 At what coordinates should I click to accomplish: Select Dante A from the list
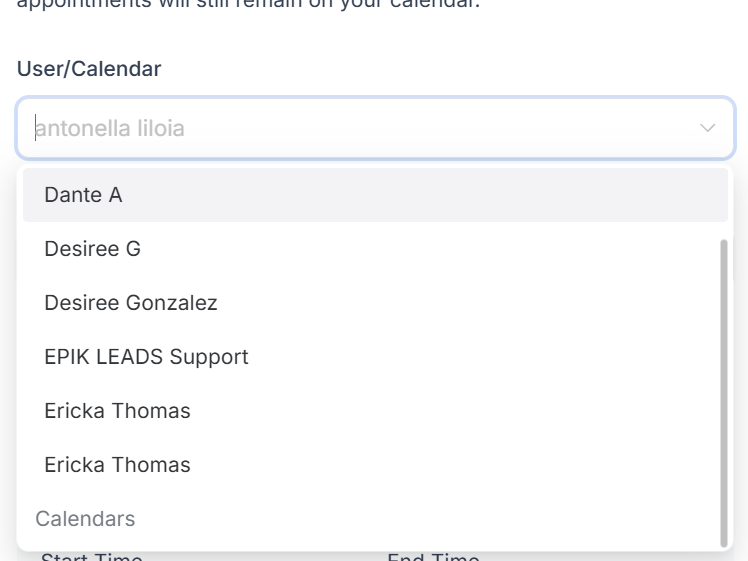(83, 195)
